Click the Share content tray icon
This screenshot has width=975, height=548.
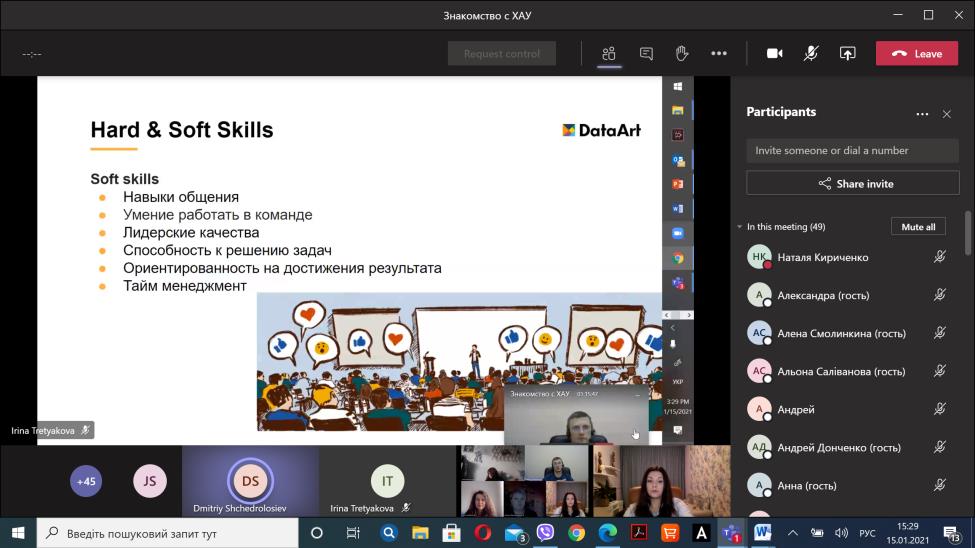847,54
